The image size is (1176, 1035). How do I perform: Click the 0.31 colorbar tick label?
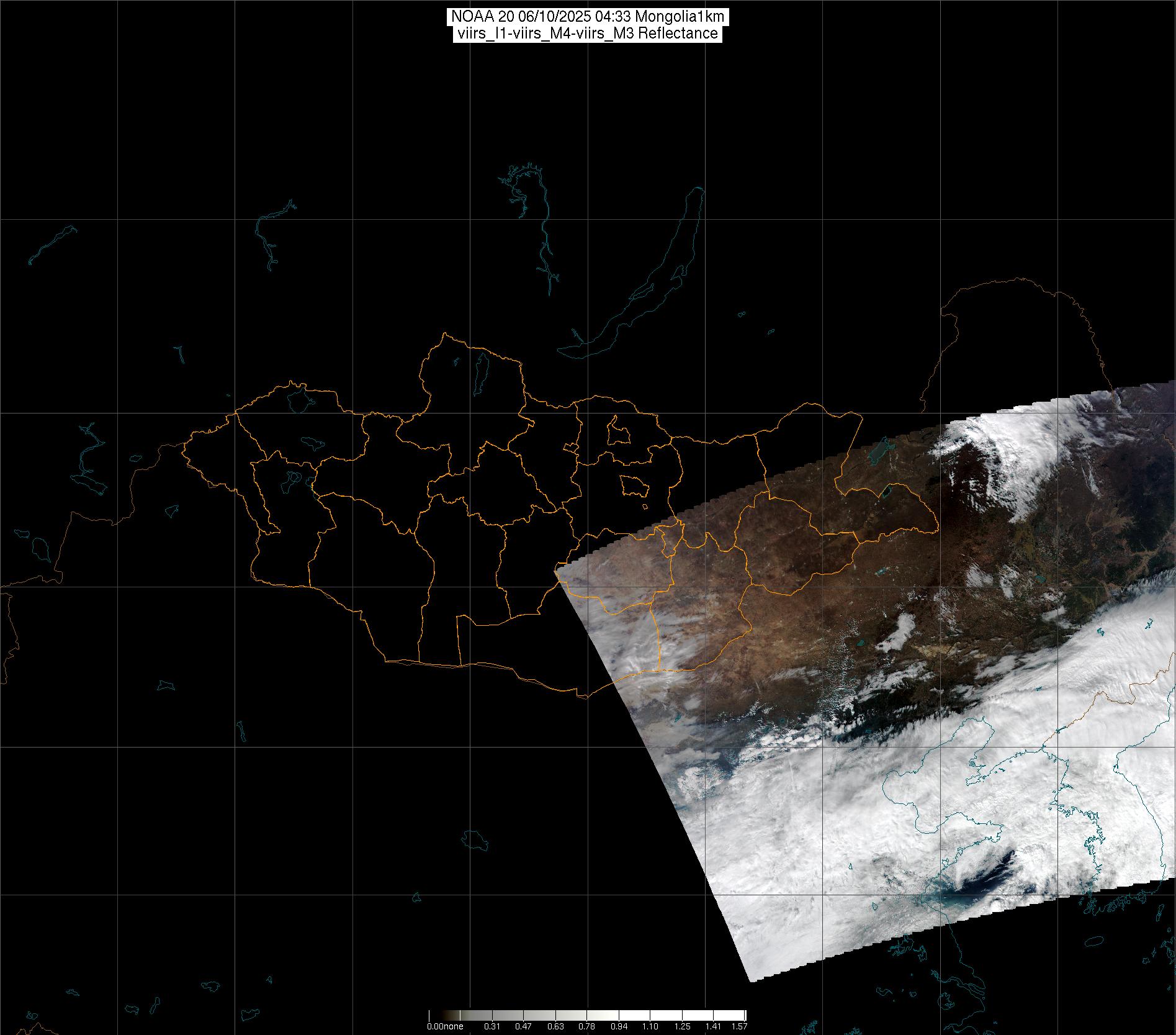point(492,1026)
